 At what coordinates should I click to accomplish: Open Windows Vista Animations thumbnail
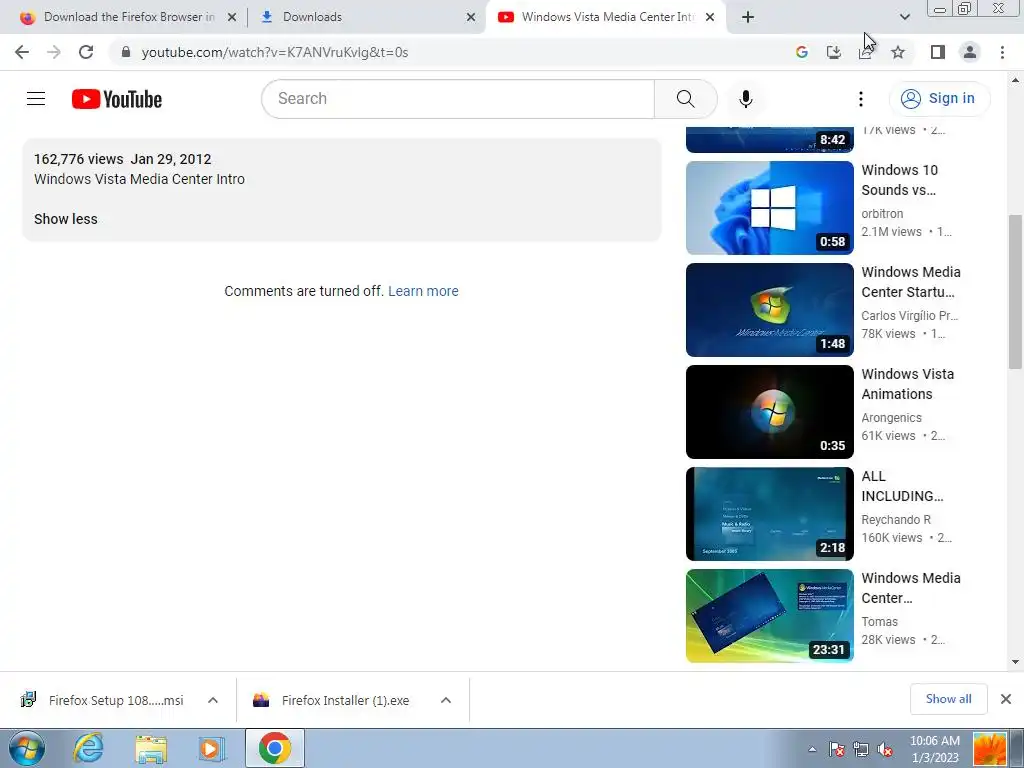769,411
